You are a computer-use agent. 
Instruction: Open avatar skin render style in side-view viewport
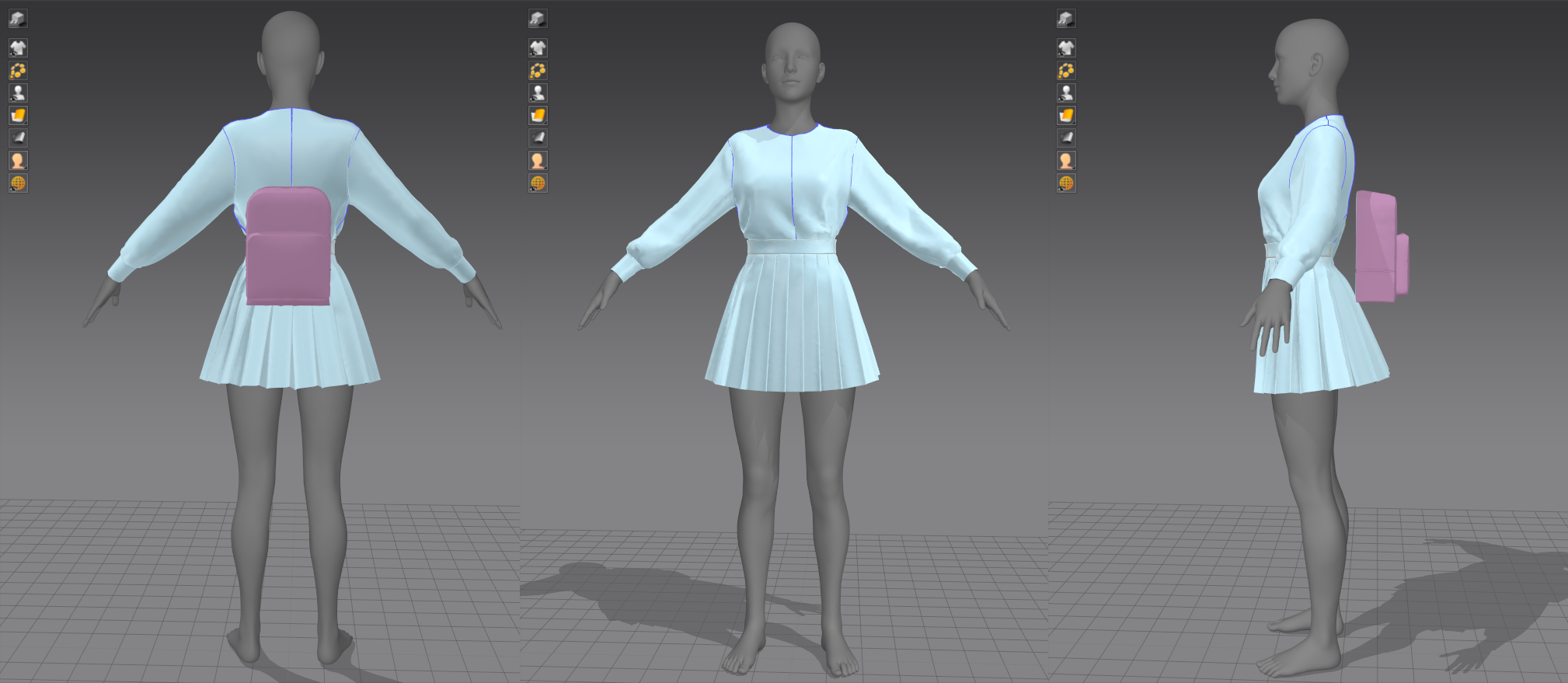click(1066, 161)
